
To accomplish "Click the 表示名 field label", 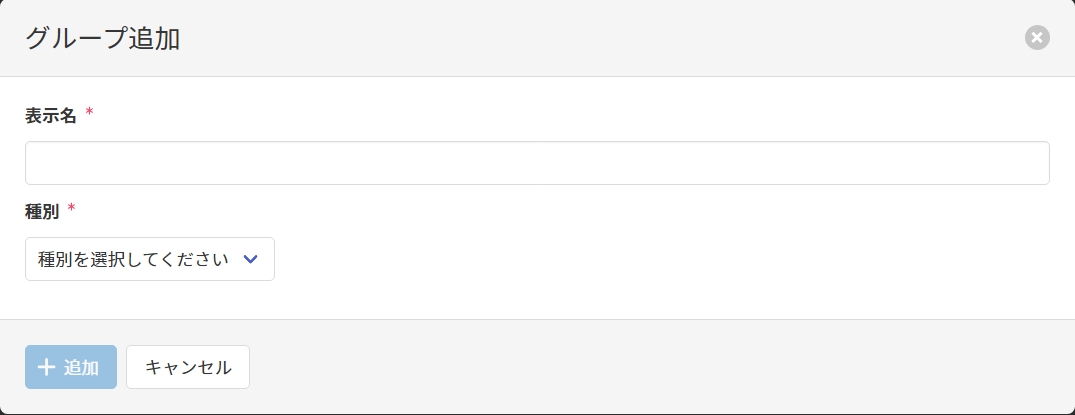I will coord(51,115).
